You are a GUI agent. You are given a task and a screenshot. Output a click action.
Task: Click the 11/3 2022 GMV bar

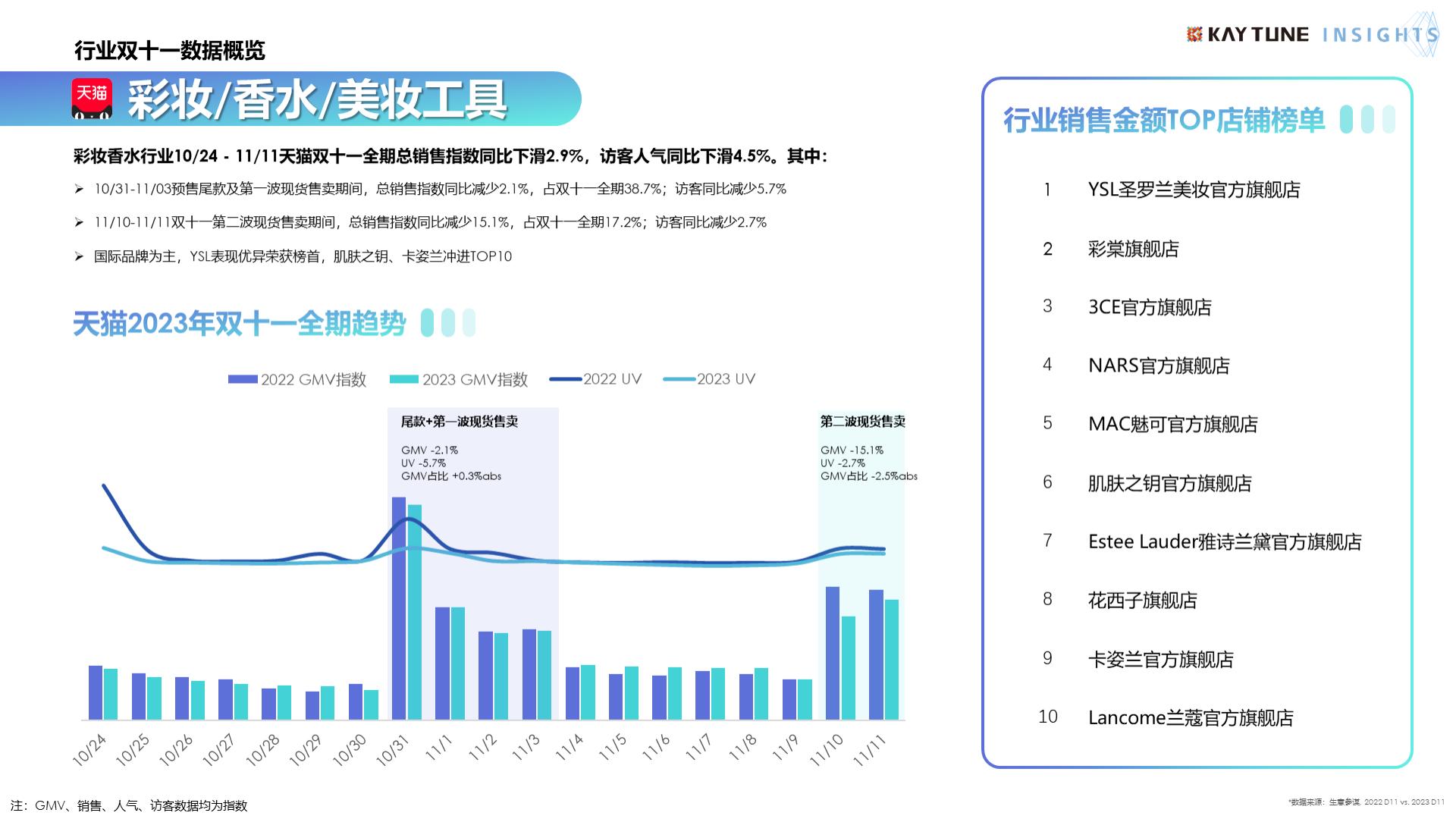click(x=529, y=674)
